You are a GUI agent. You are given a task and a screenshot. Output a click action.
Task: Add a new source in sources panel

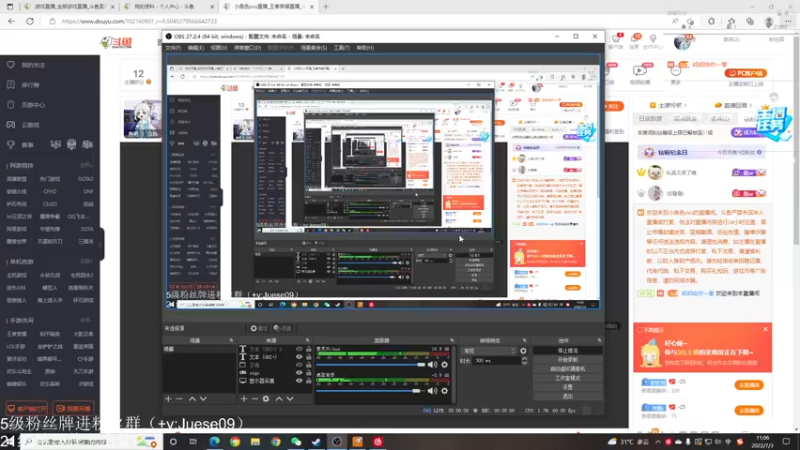coord(244,398)
